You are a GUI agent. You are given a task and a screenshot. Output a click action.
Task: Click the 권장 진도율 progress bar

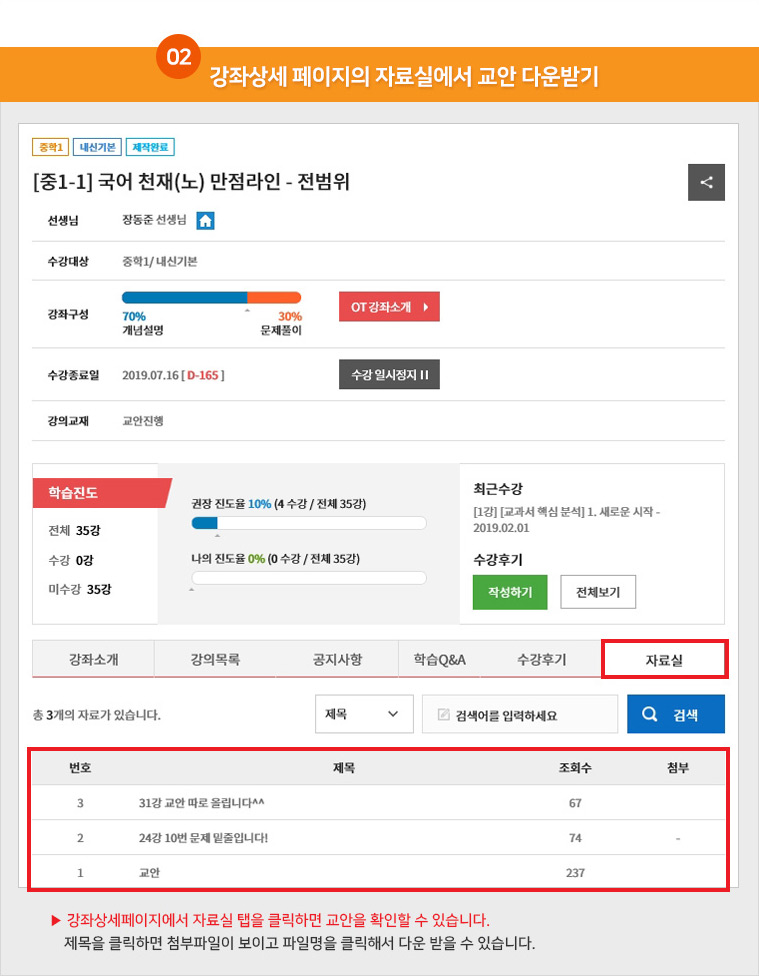[309, 523]
